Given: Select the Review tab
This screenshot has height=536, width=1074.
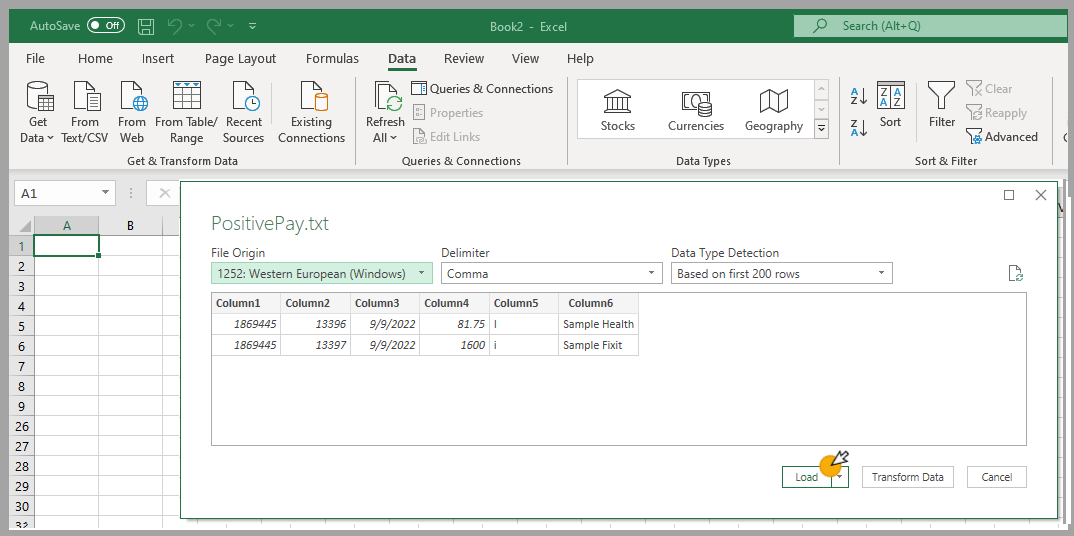Looking at the screenshot, I should (464, 59).
